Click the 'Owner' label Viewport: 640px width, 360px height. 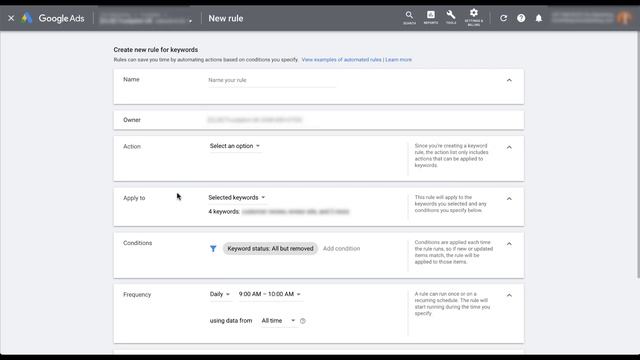tap(132, 120)
